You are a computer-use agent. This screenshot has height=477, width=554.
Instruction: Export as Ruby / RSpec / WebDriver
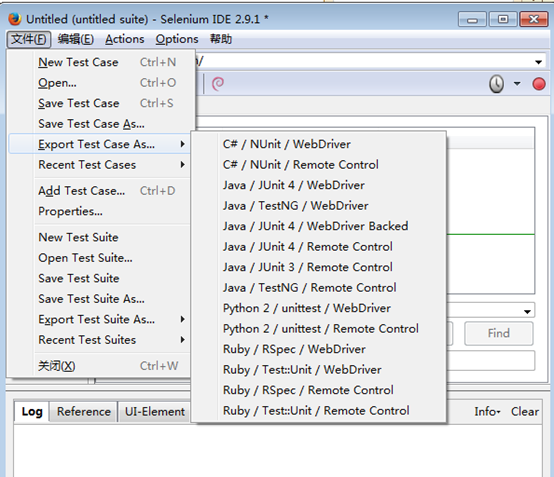(x=319, y=349)
